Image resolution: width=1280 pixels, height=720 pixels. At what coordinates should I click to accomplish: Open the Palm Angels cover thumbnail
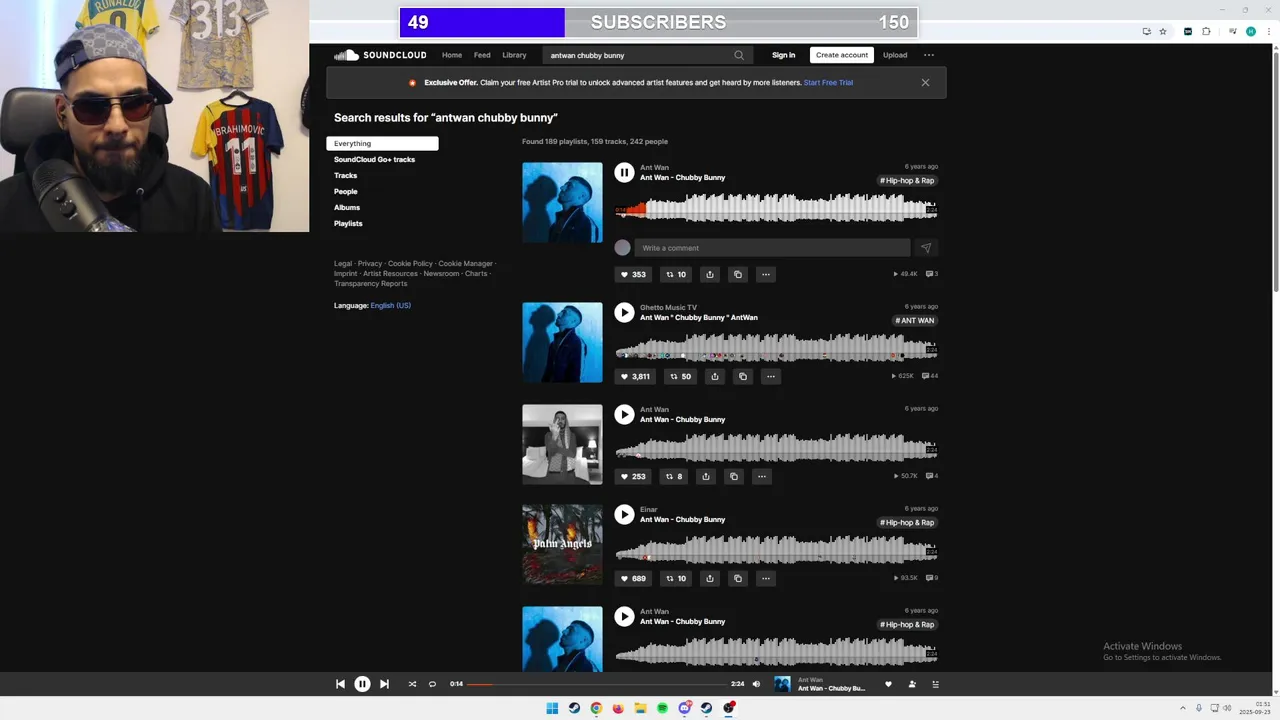pyautogui.click(x=562, y=544)
